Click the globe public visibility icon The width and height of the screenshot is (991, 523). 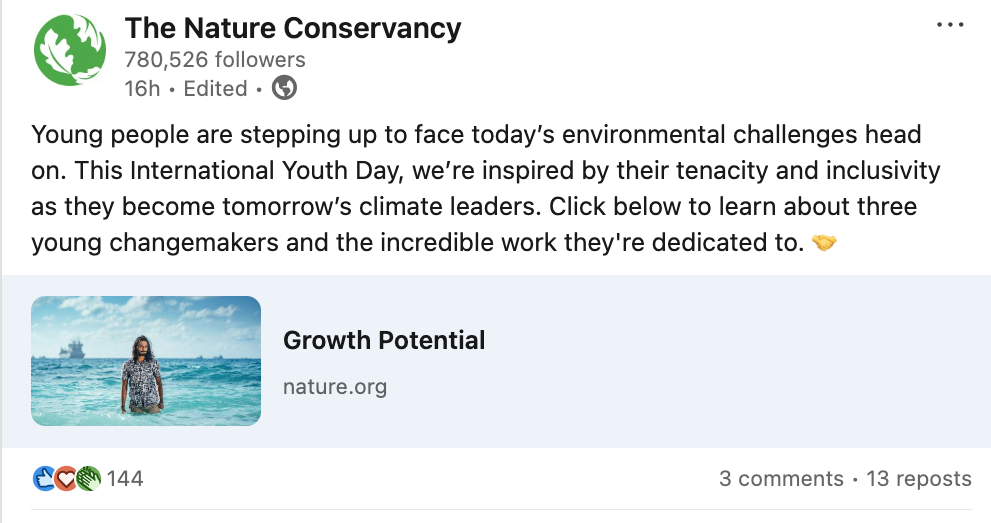284,88
